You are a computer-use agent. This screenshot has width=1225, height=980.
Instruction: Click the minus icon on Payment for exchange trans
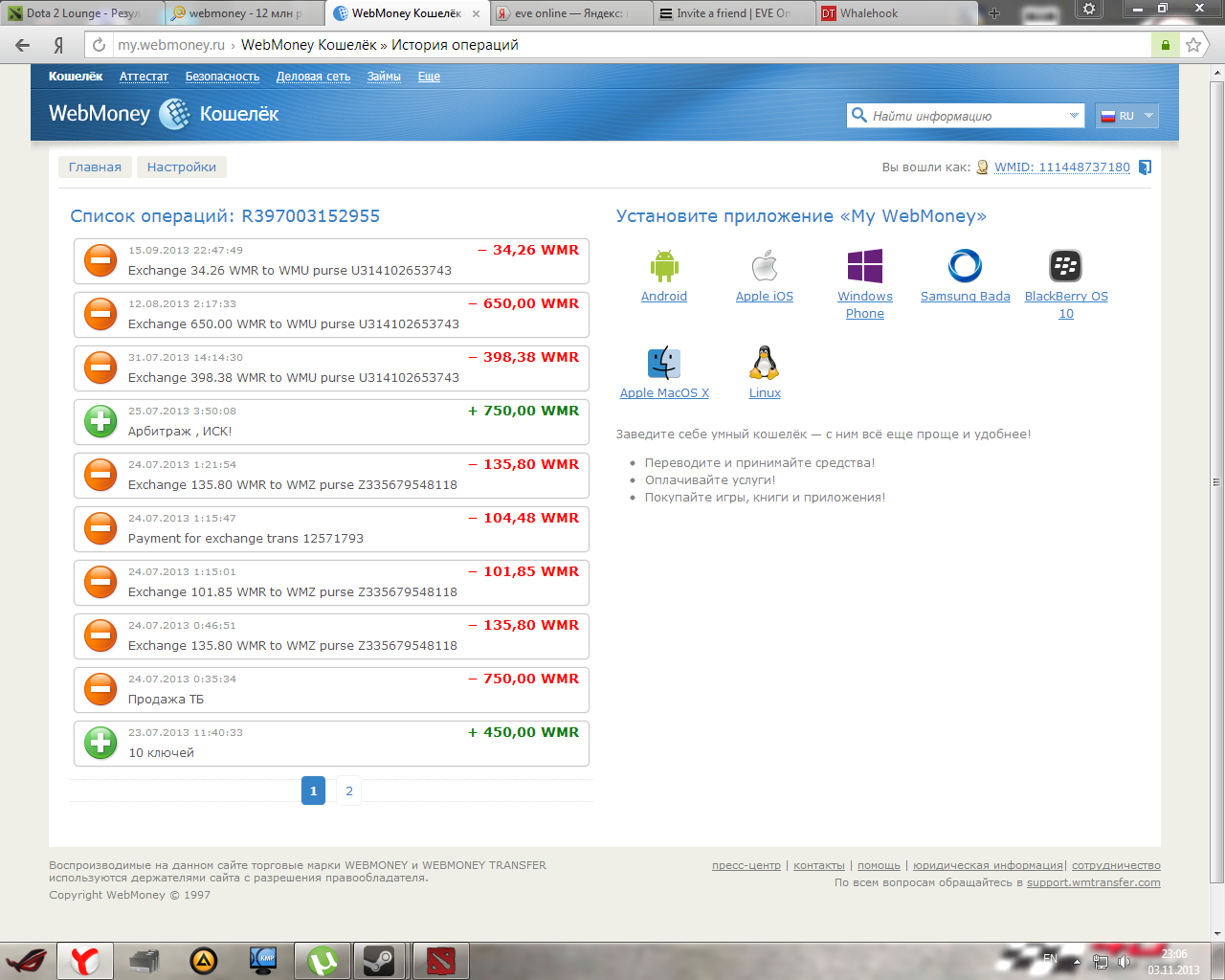pos(100,528)
